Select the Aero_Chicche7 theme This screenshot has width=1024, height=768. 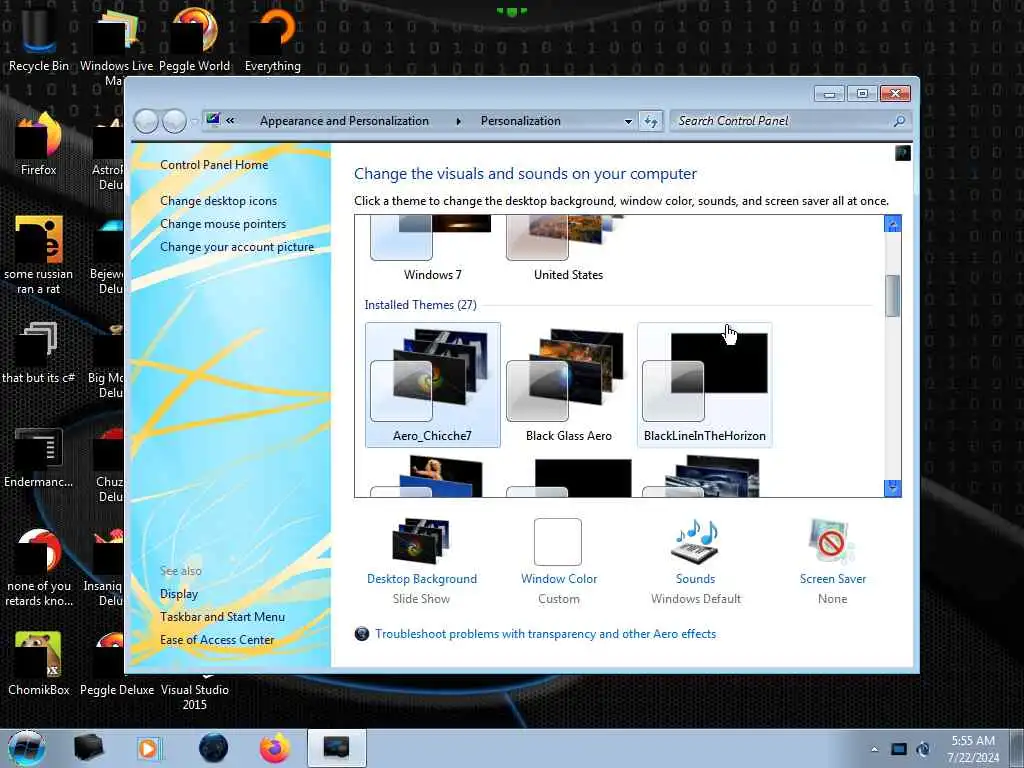point(432,385)
